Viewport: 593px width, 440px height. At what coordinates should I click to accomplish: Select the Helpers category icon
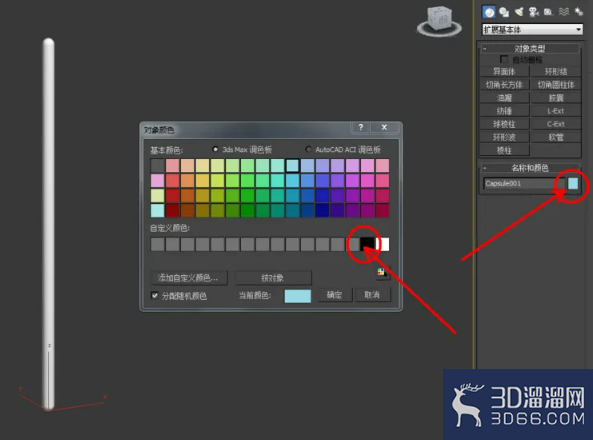[548, 12]
